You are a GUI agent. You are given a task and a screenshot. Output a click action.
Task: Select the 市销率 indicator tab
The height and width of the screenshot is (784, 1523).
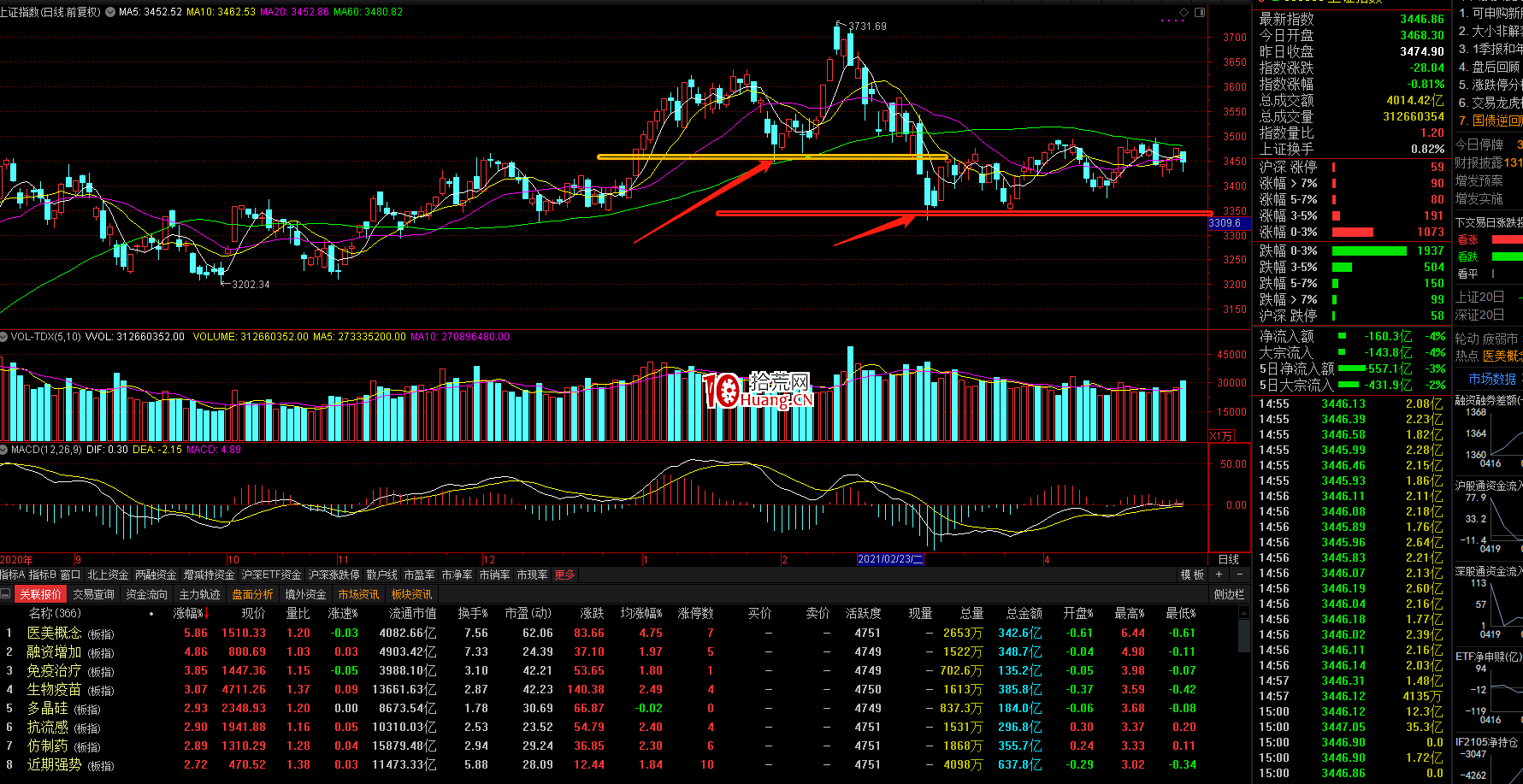tap(494, 575)
